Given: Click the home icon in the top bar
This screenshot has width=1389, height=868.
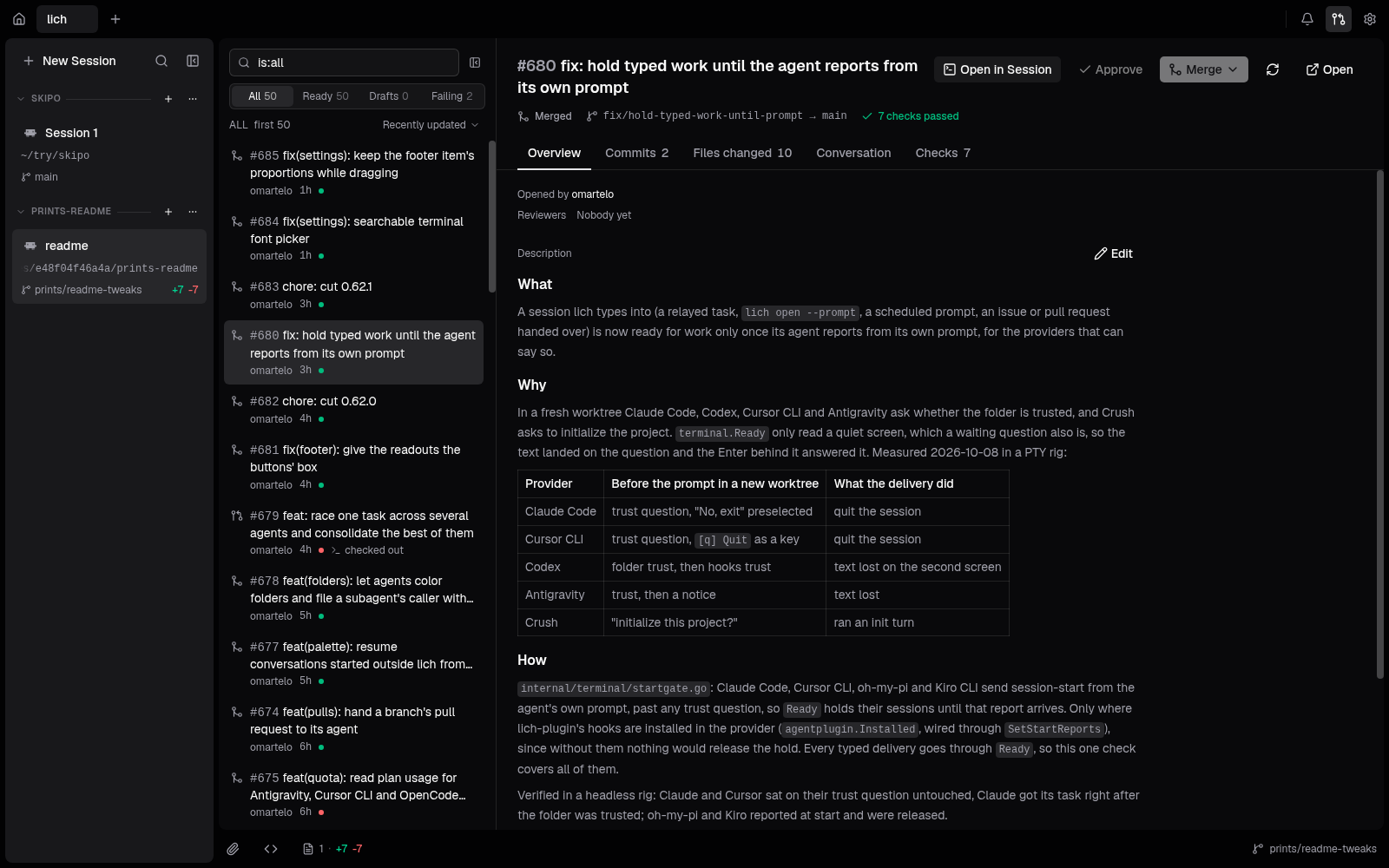Looking at the screenshot, I should coord(19,19).
